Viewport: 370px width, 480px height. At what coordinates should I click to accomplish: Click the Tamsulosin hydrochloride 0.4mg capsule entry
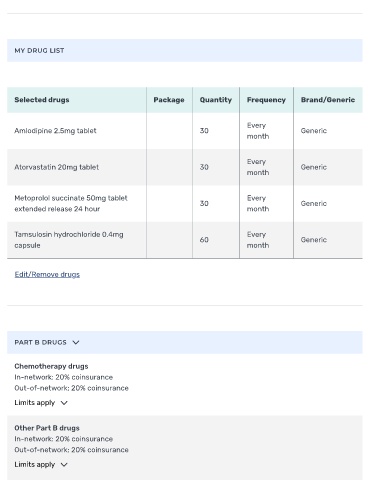[x=69, y=240]
